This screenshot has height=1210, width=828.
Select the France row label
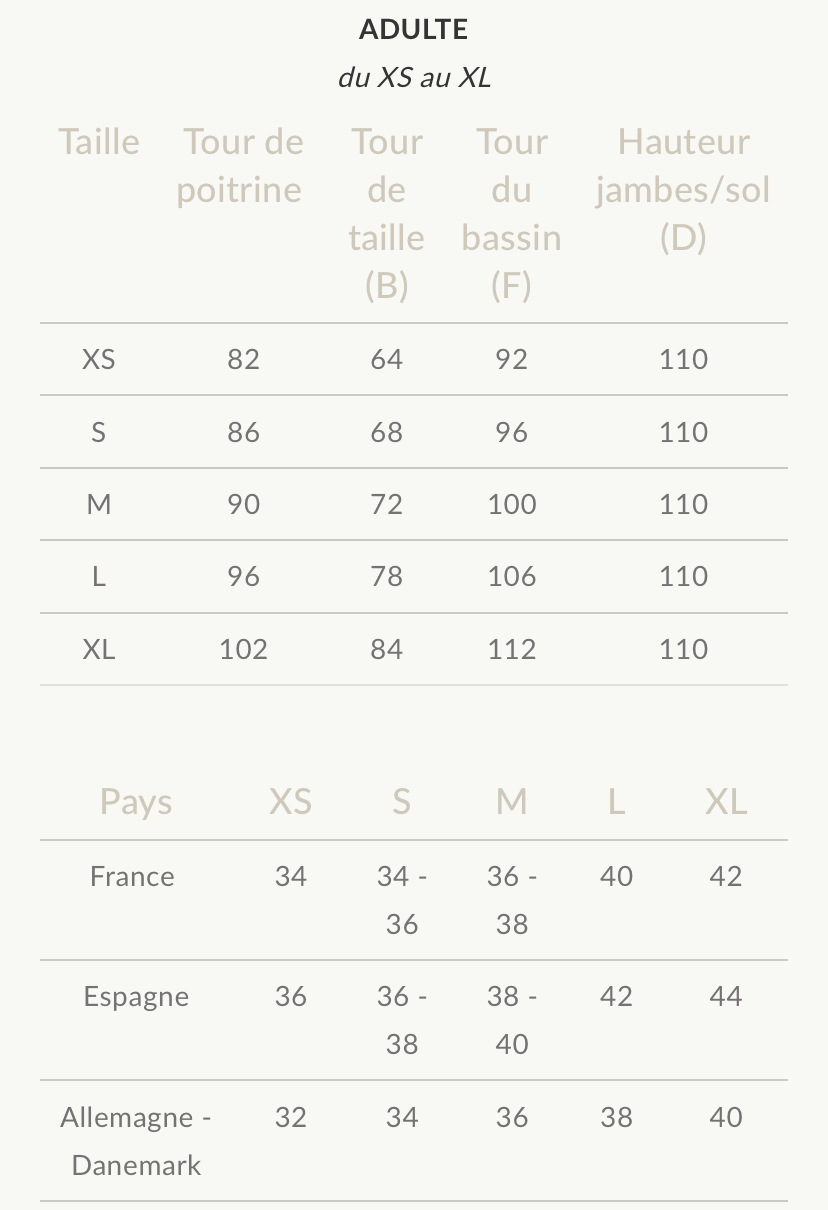pyautogui.click(x=132, y=877)
